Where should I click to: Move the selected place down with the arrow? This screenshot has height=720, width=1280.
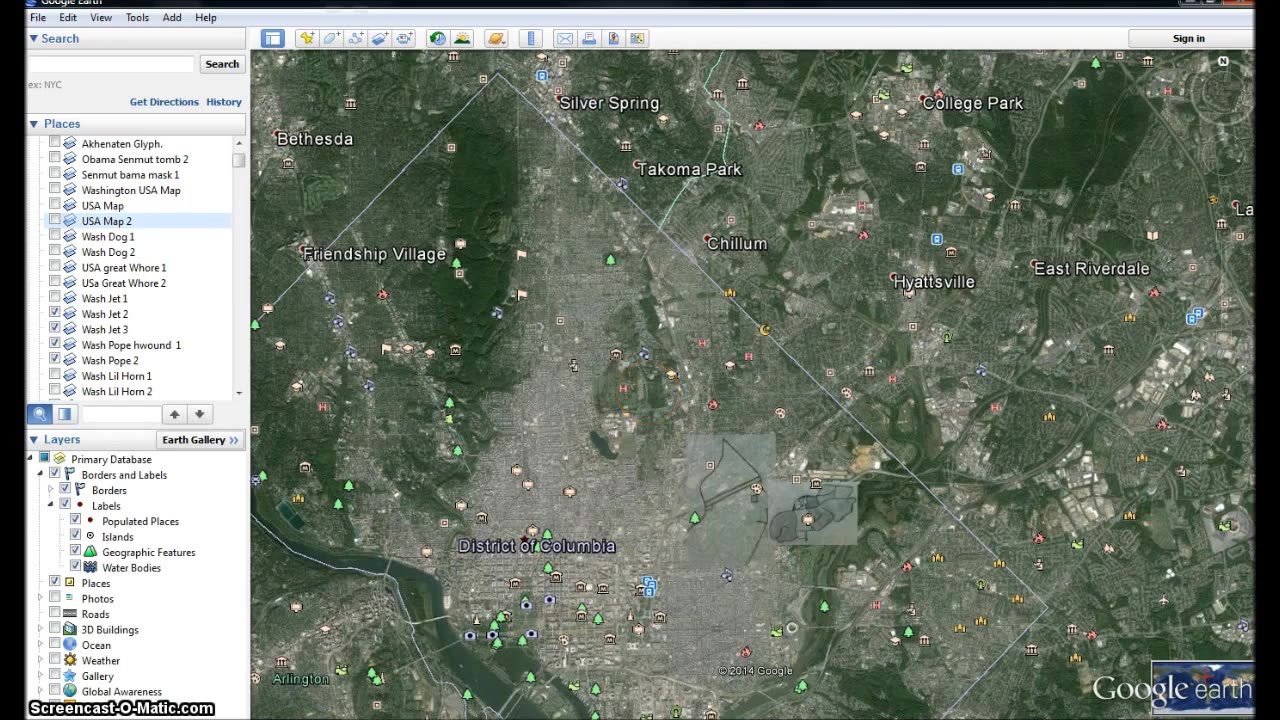coord(199,414)
